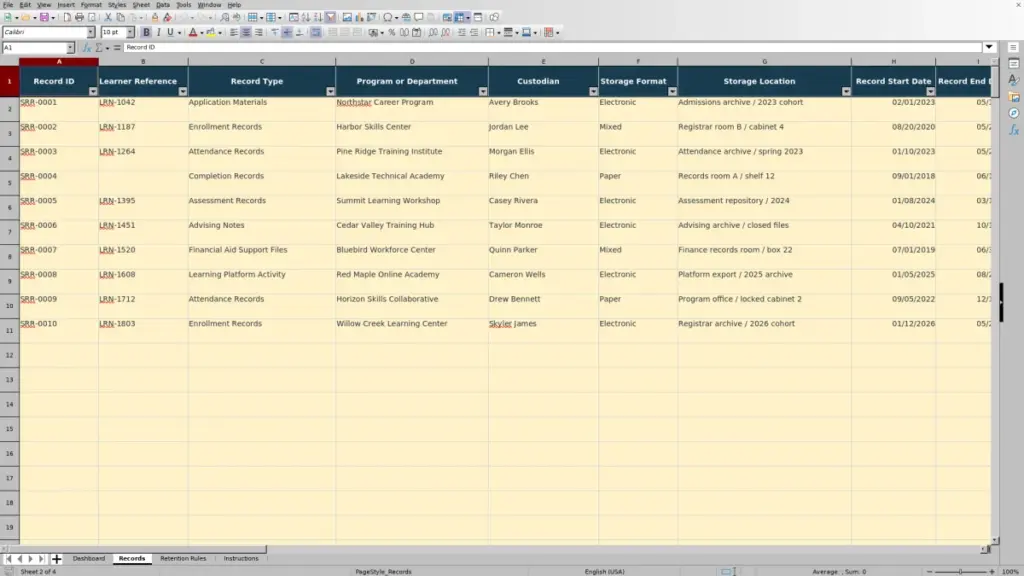The height and width of the screenshot is (576, 1024).
Task: Open the sidebar settings menu icon
Action: click(1013, 48)
